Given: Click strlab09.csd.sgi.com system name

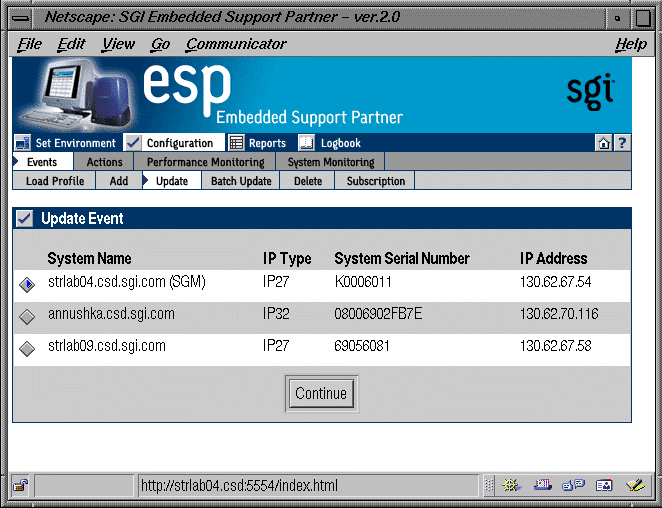Looking at the screenshot, I should point(106,346).
